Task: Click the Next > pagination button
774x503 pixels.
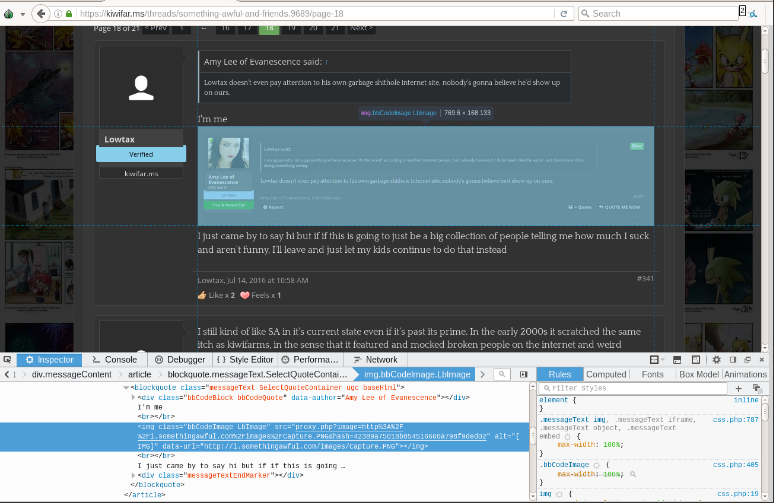Action: [x=361, y=28]
